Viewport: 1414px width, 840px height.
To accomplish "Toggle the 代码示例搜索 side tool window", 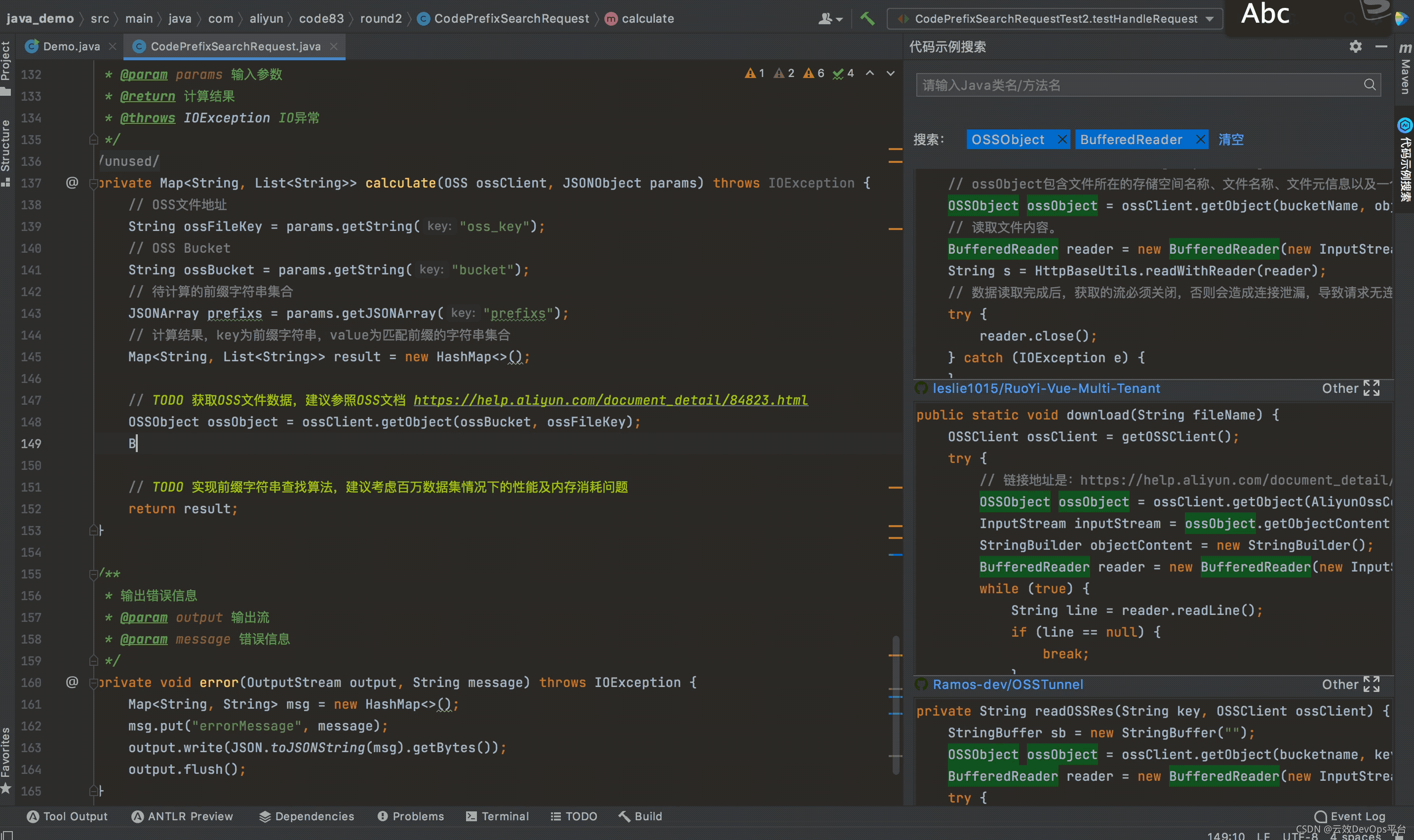I will click(x=1405, y=160).
